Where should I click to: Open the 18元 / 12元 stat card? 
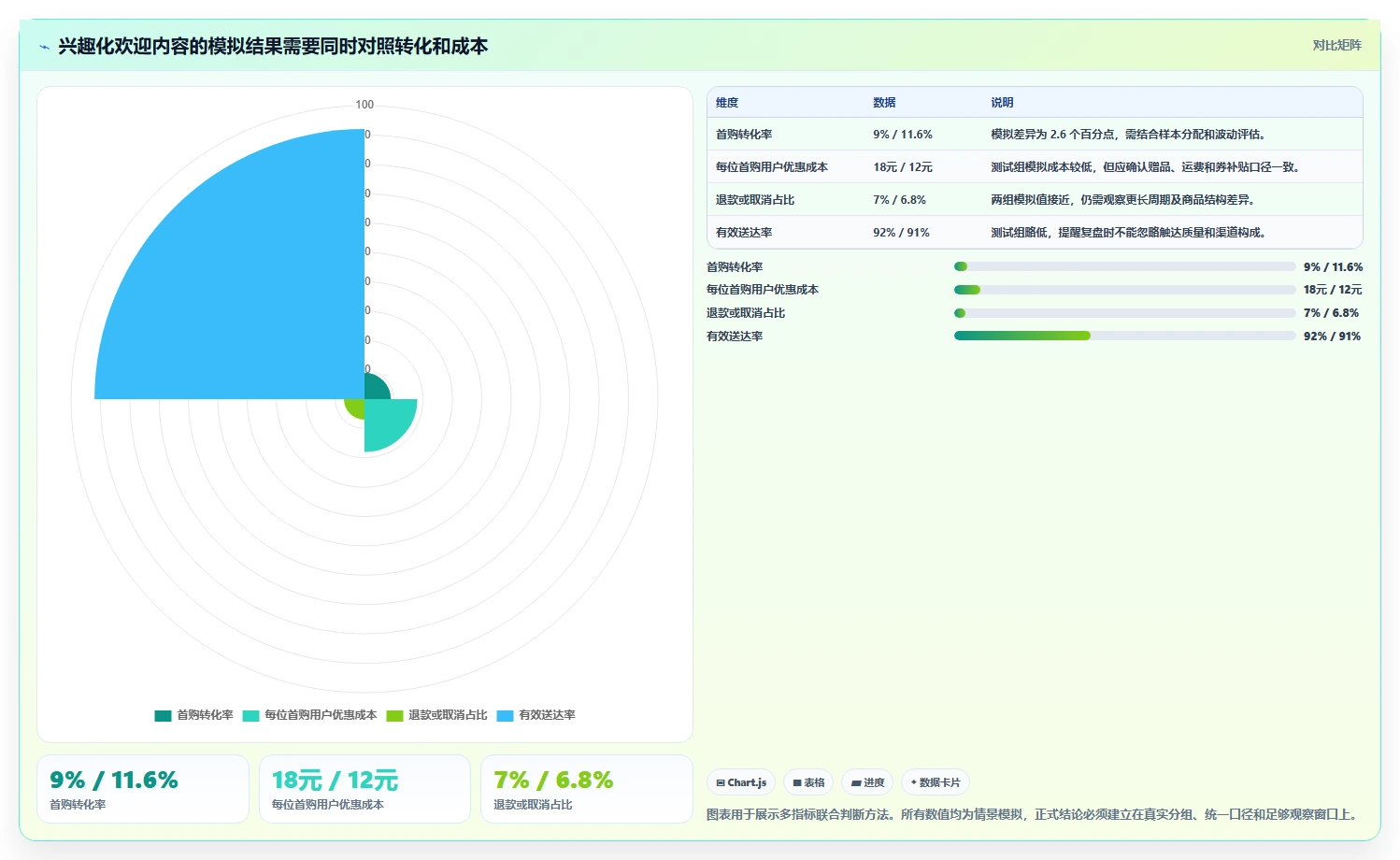(x=364, y=789)
